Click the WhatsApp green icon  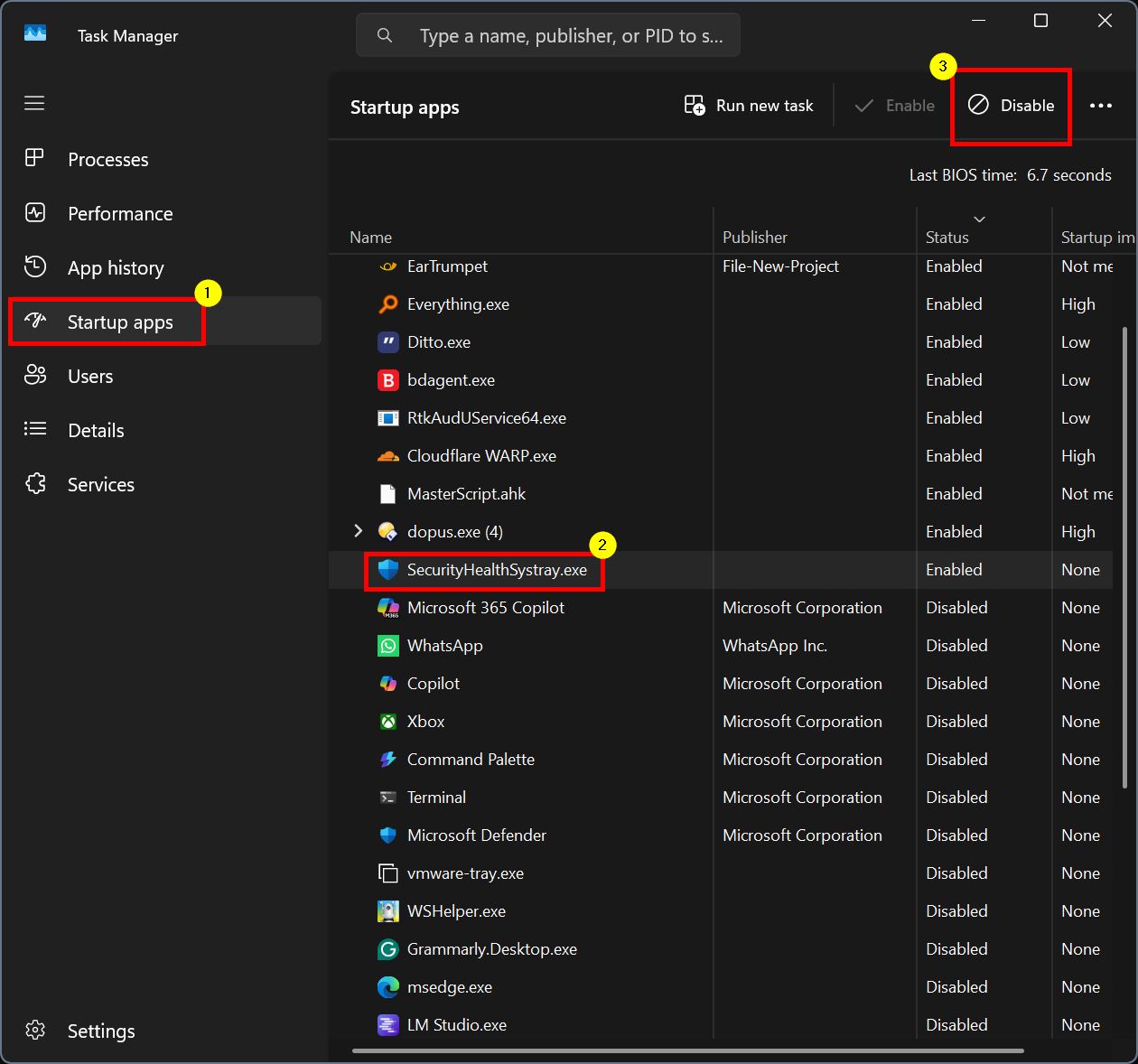pos(388,646)
